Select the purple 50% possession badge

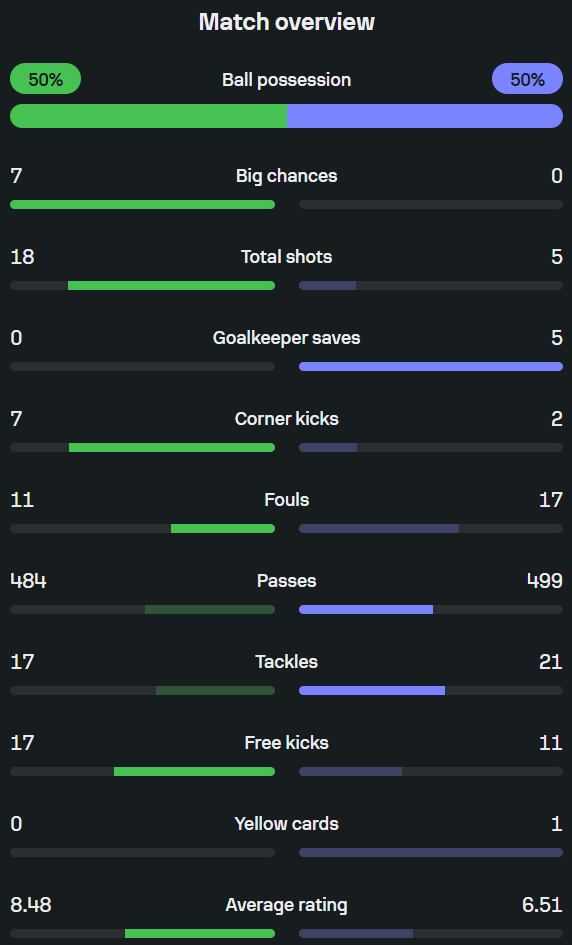527,79
